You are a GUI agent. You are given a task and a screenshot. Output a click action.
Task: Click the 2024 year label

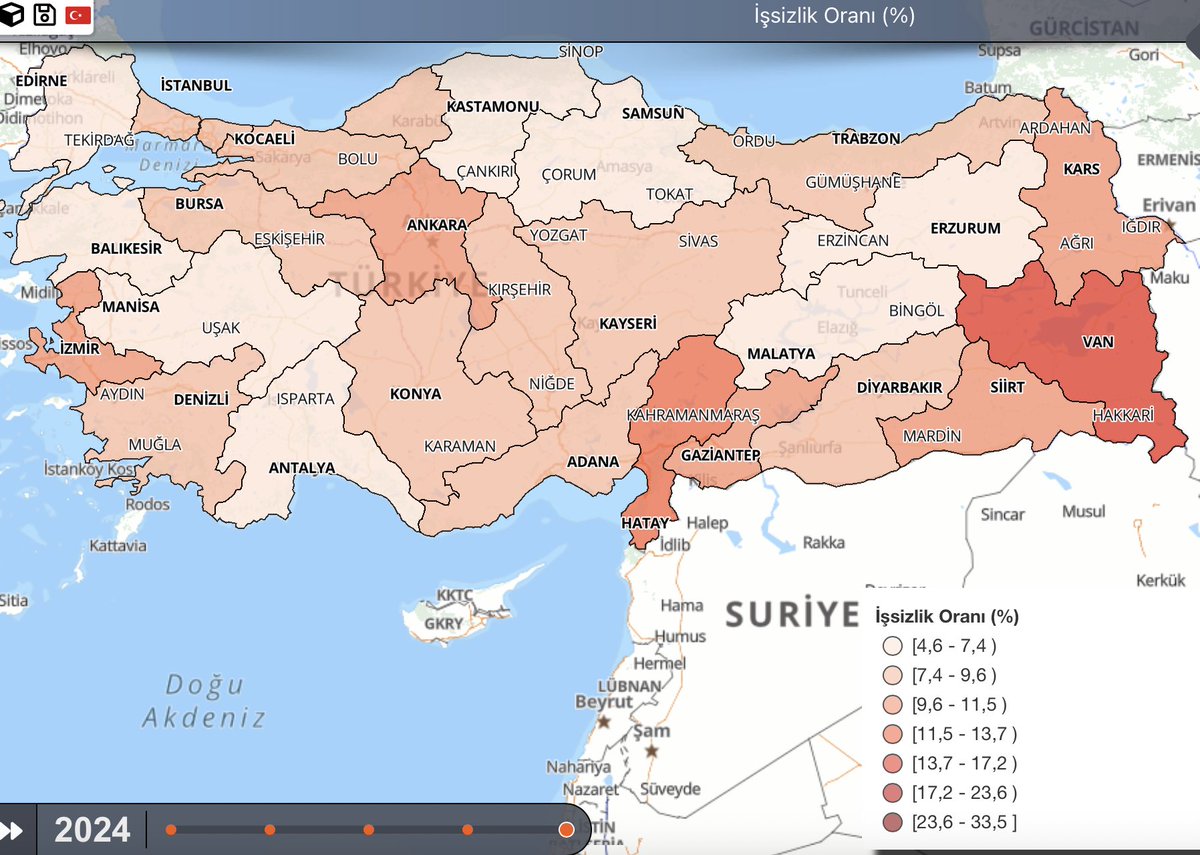click(94, 830)
